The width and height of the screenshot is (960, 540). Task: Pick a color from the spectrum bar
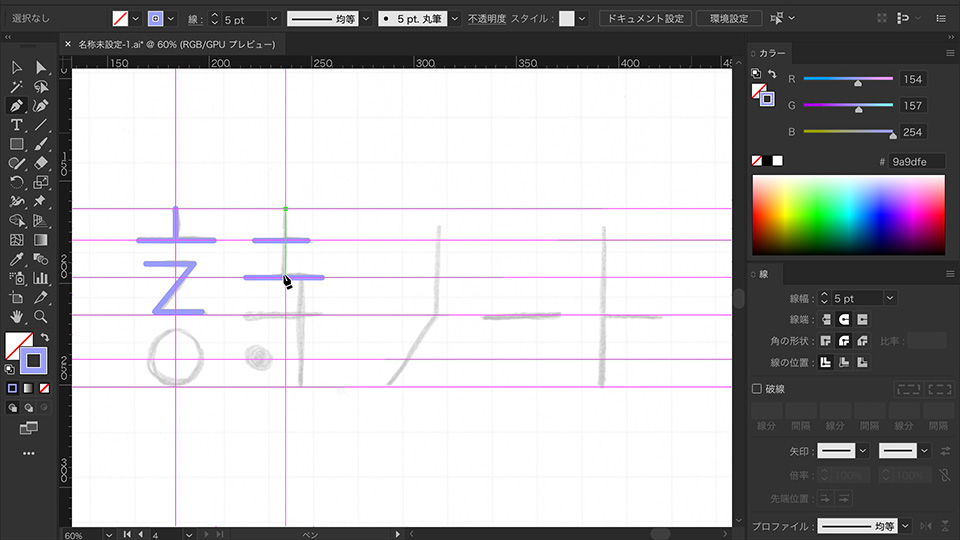pyautogui.click(x=849, y=215)
